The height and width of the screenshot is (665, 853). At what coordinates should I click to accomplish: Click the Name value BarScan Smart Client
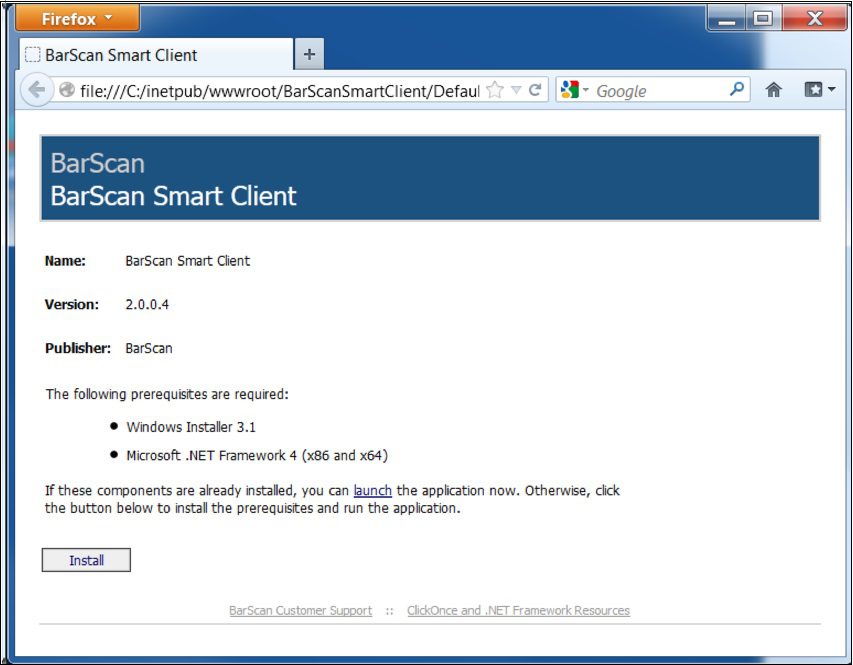[188, 261]
